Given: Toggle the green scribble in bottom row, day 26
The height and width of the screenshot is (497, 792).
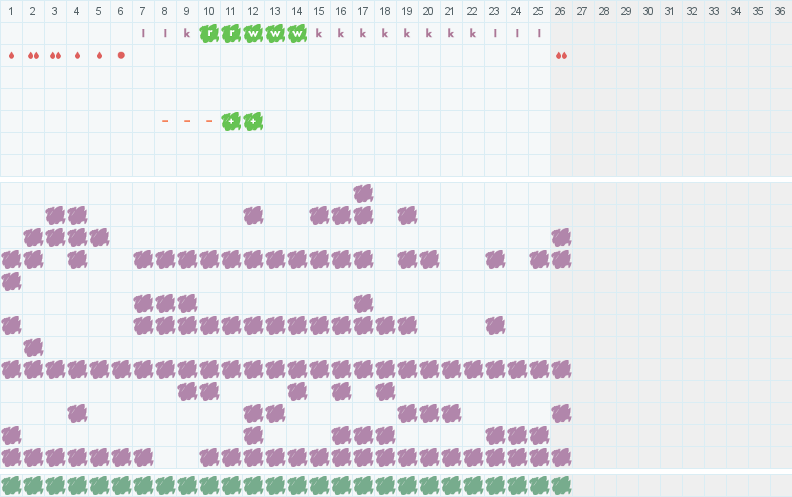Looking at the screenshot, I should (561, 485).
